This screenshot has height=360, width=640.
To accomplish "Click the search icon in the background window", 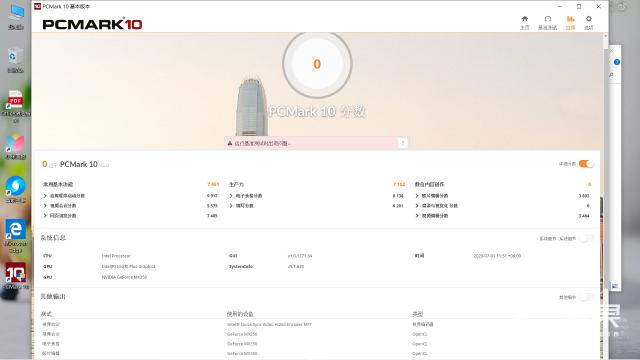I will click(612, 75).
